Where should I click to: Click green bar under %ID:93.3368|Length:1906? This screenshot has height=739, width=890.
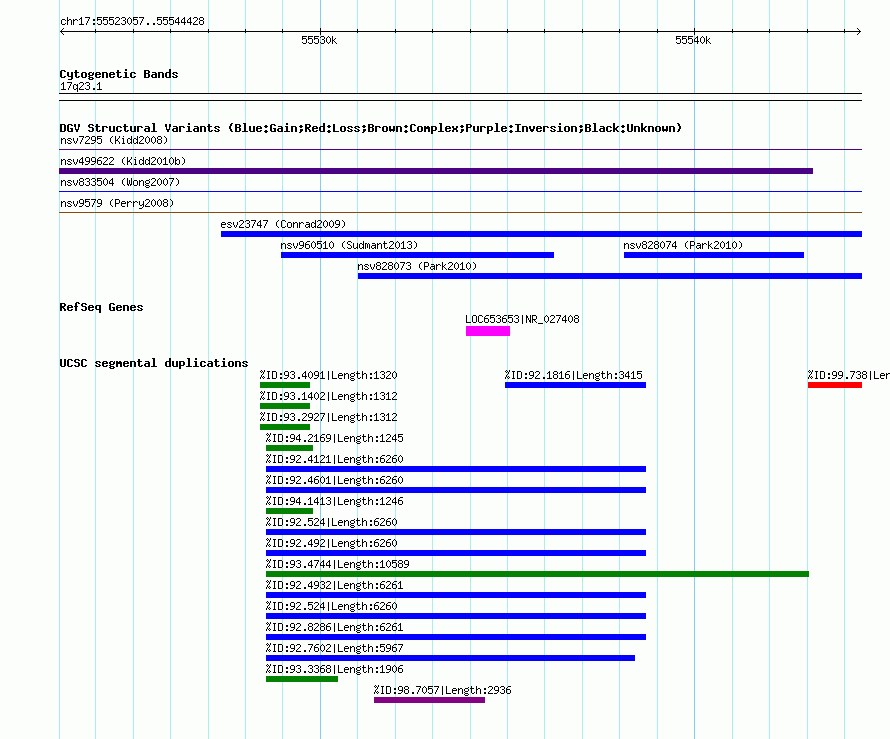301,679
